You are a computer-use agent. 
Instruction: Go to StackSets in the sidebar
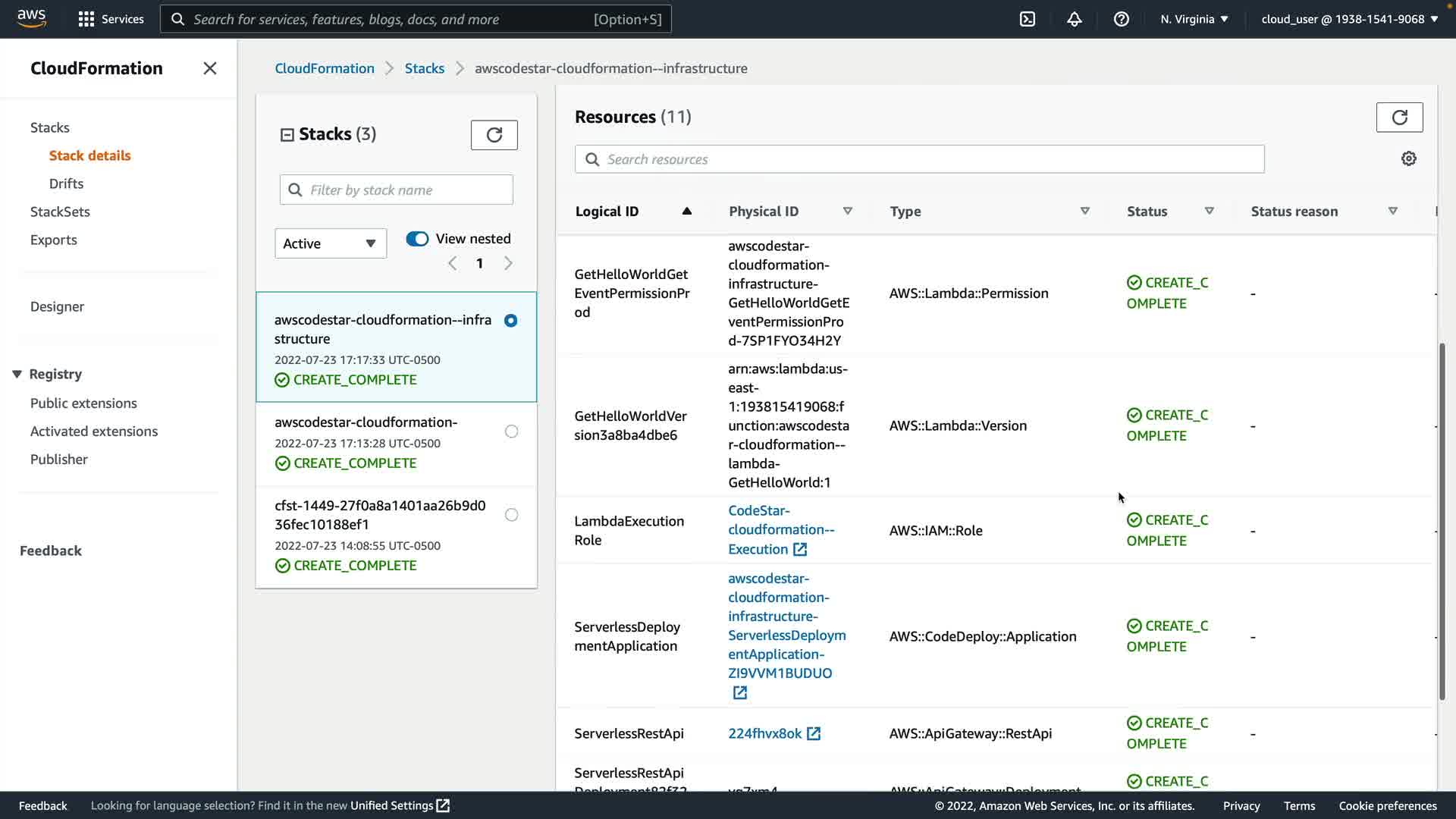click(x=60, y=212)
